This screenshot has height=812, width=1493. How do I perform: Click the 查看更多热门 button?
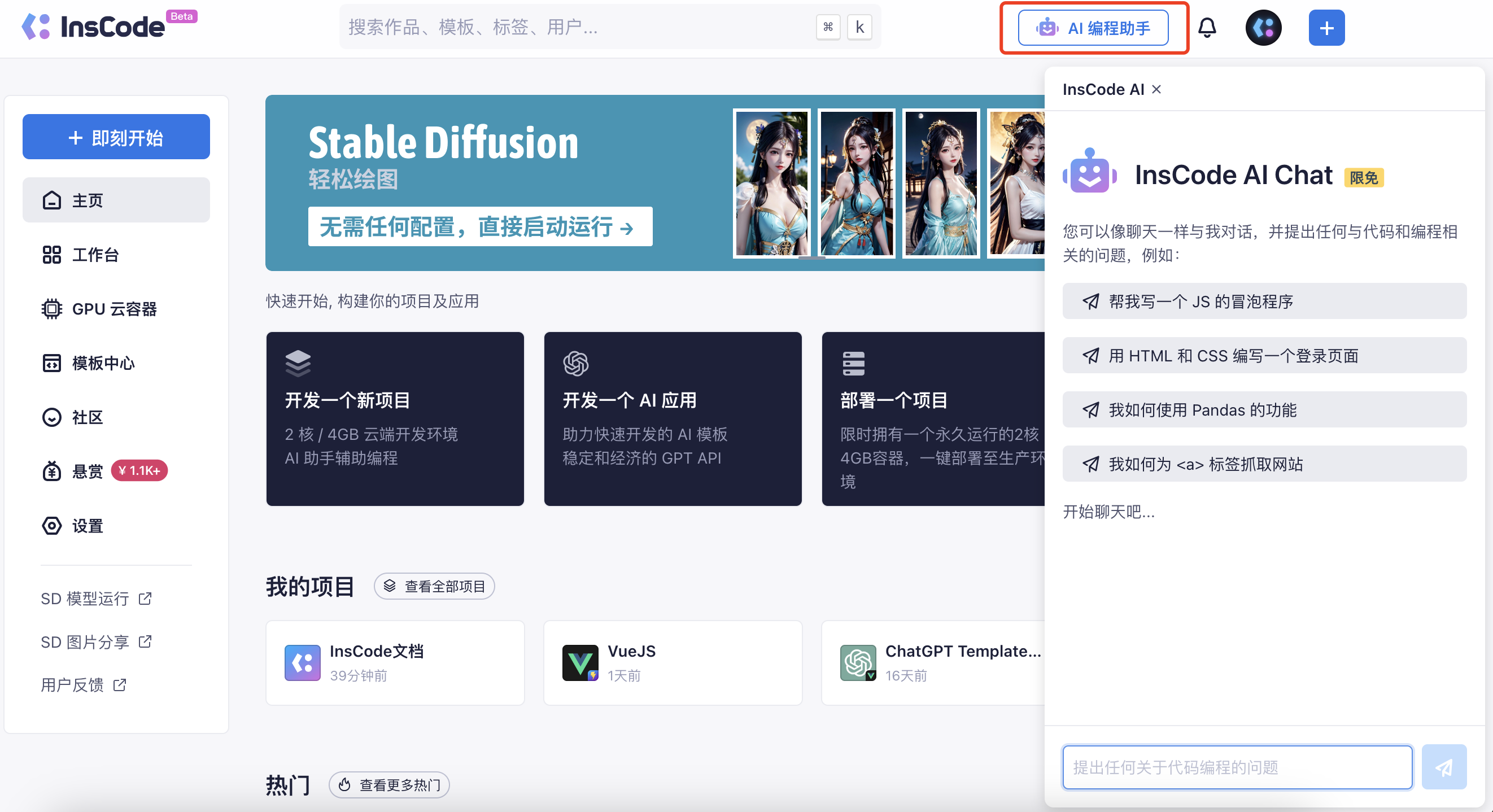389,785
